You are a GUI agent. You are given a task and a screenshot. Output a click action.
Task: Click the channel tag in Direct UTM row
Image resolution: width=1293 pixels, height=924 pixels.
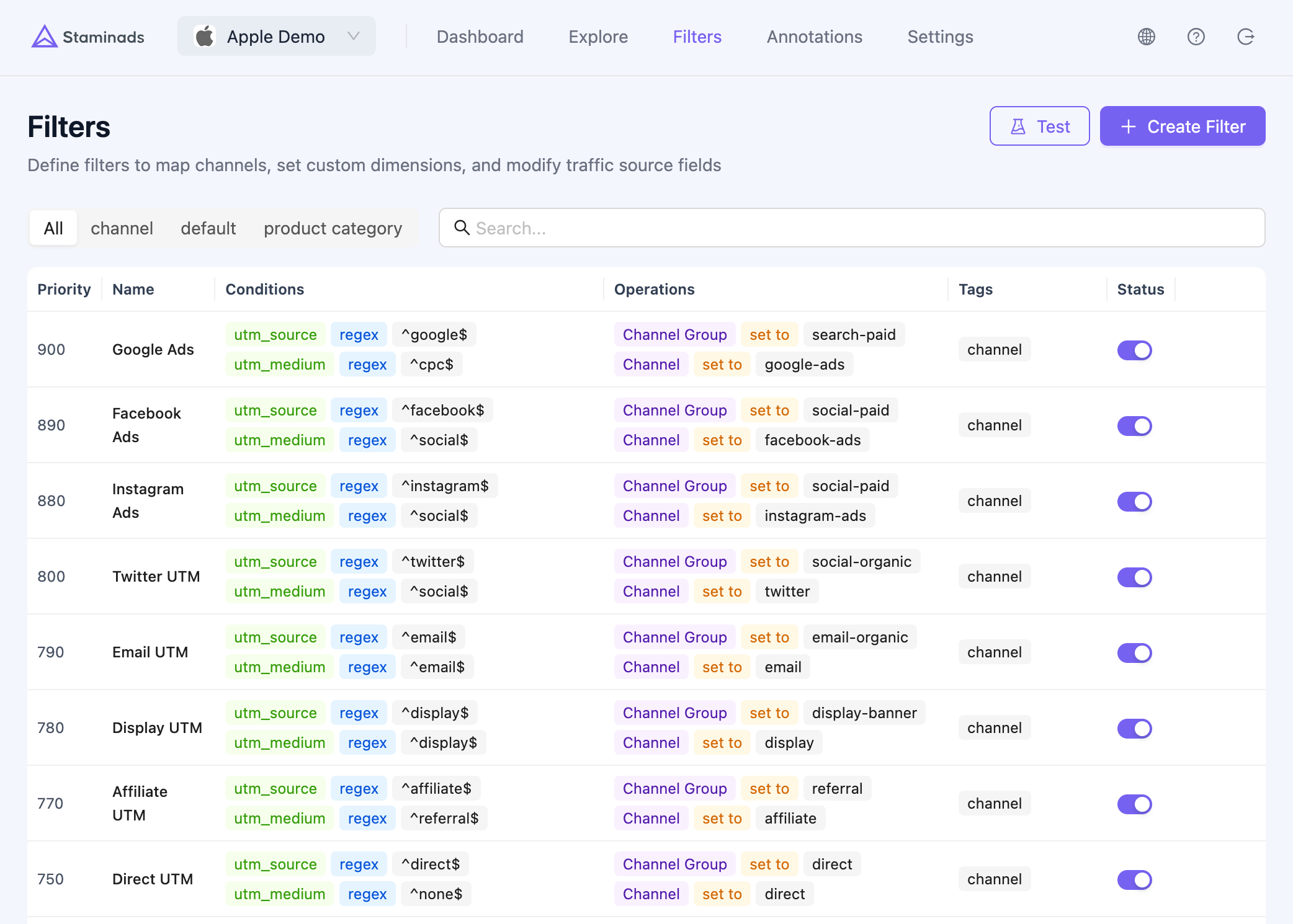(995, 879)
